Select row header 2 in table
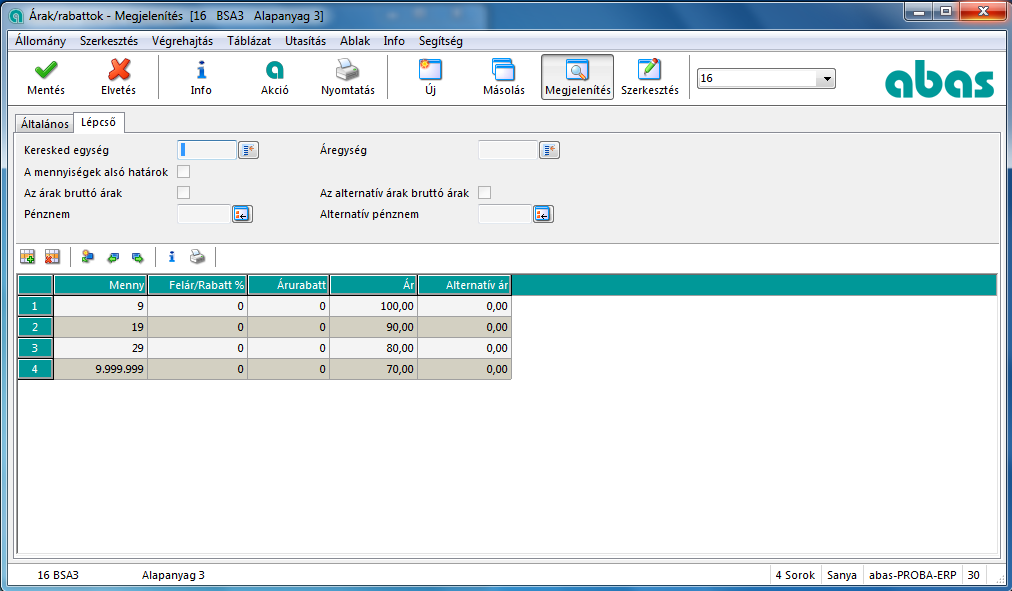This screenshot has width=1012, height=591. 35,327
